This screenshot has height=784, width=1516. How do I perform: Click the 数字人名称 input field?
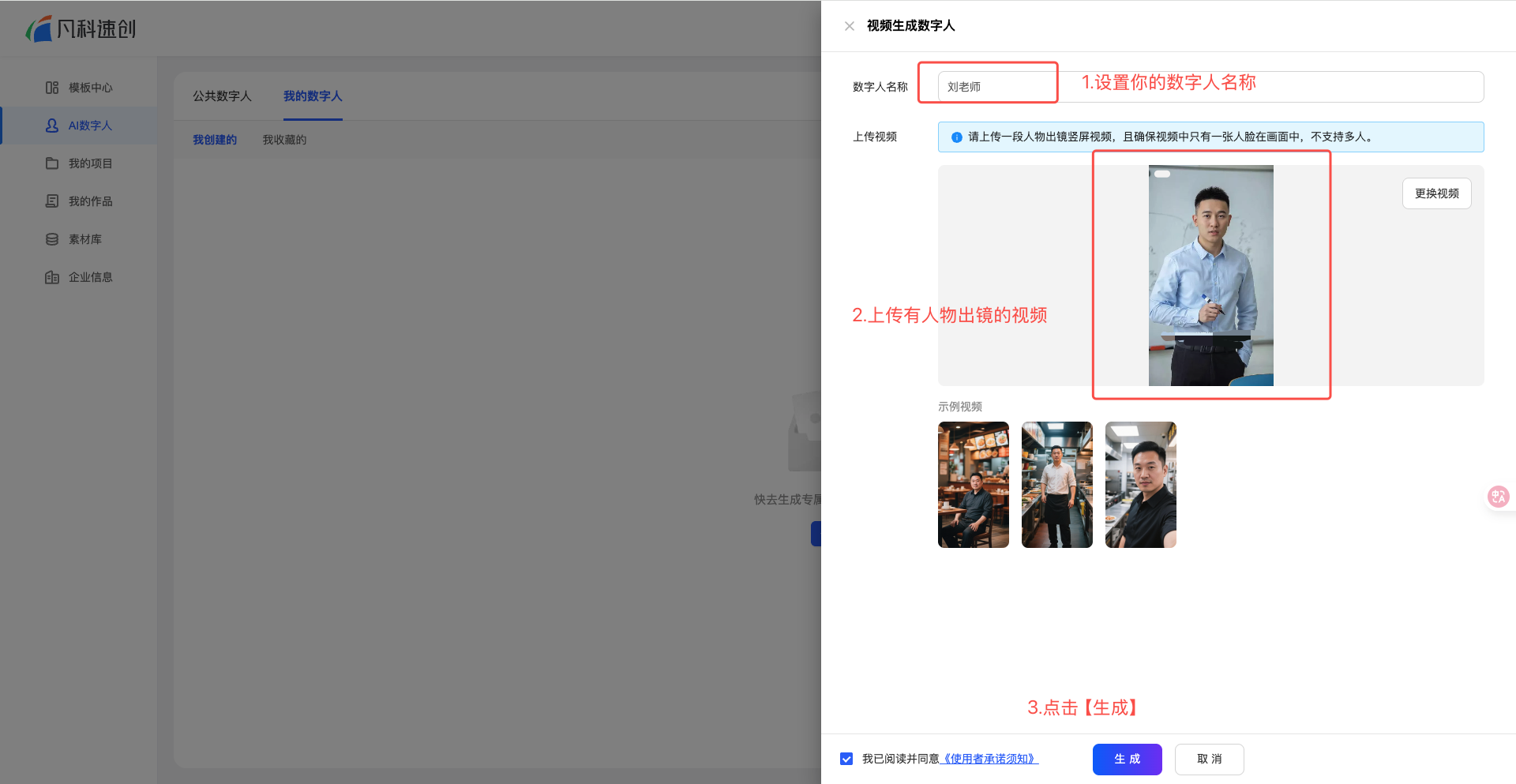point(1210,87)
